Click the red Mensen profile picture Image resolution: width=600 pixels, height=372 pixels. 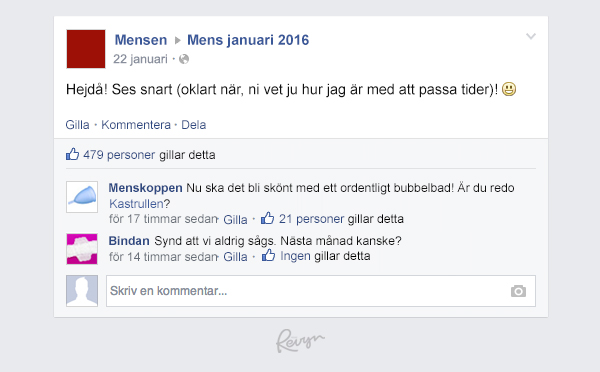click(x=86, y=49)
